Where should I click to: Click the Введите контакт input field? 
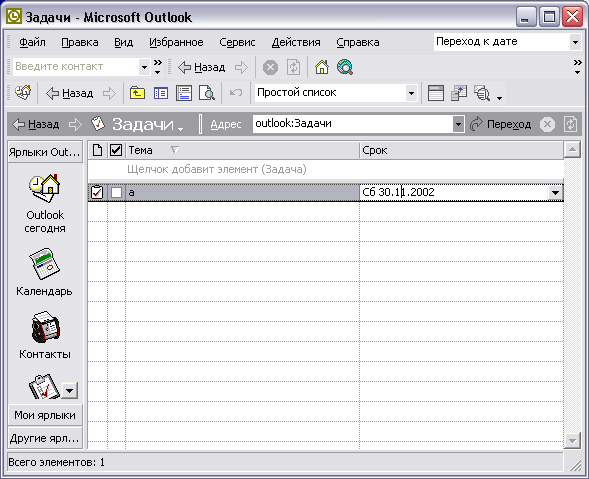click(76, 67)
